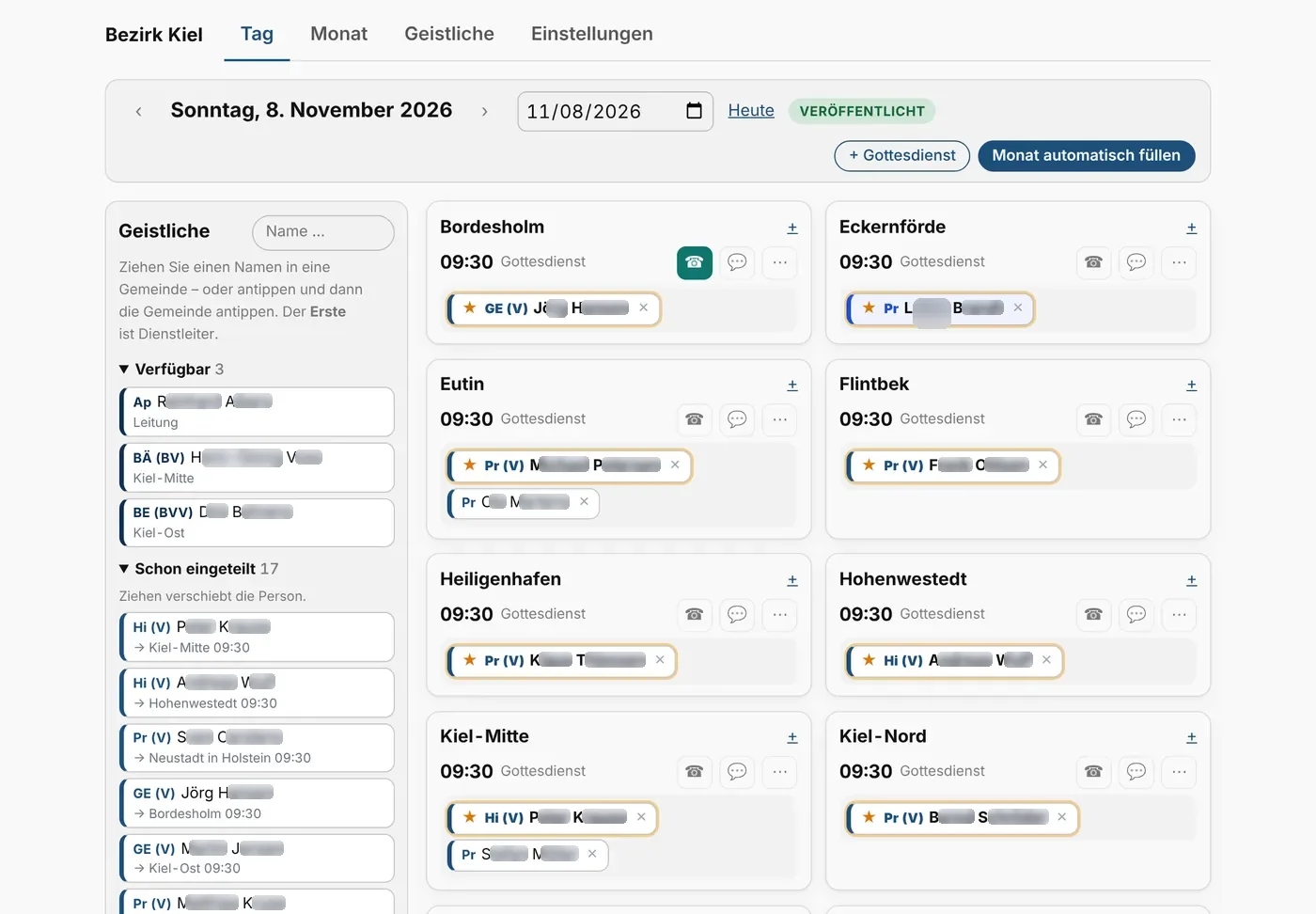The width and height of the screenshot is (1316, 914).
Task: Collapse the Schon eingeteilt section
Action: (x=198, y=569)
